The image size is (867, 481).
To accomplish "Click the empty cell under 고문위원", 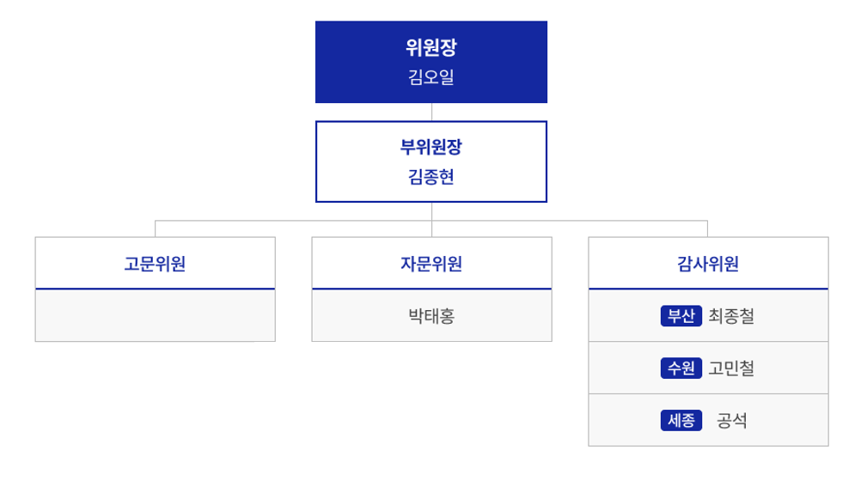I will click(x=155, y=316).
